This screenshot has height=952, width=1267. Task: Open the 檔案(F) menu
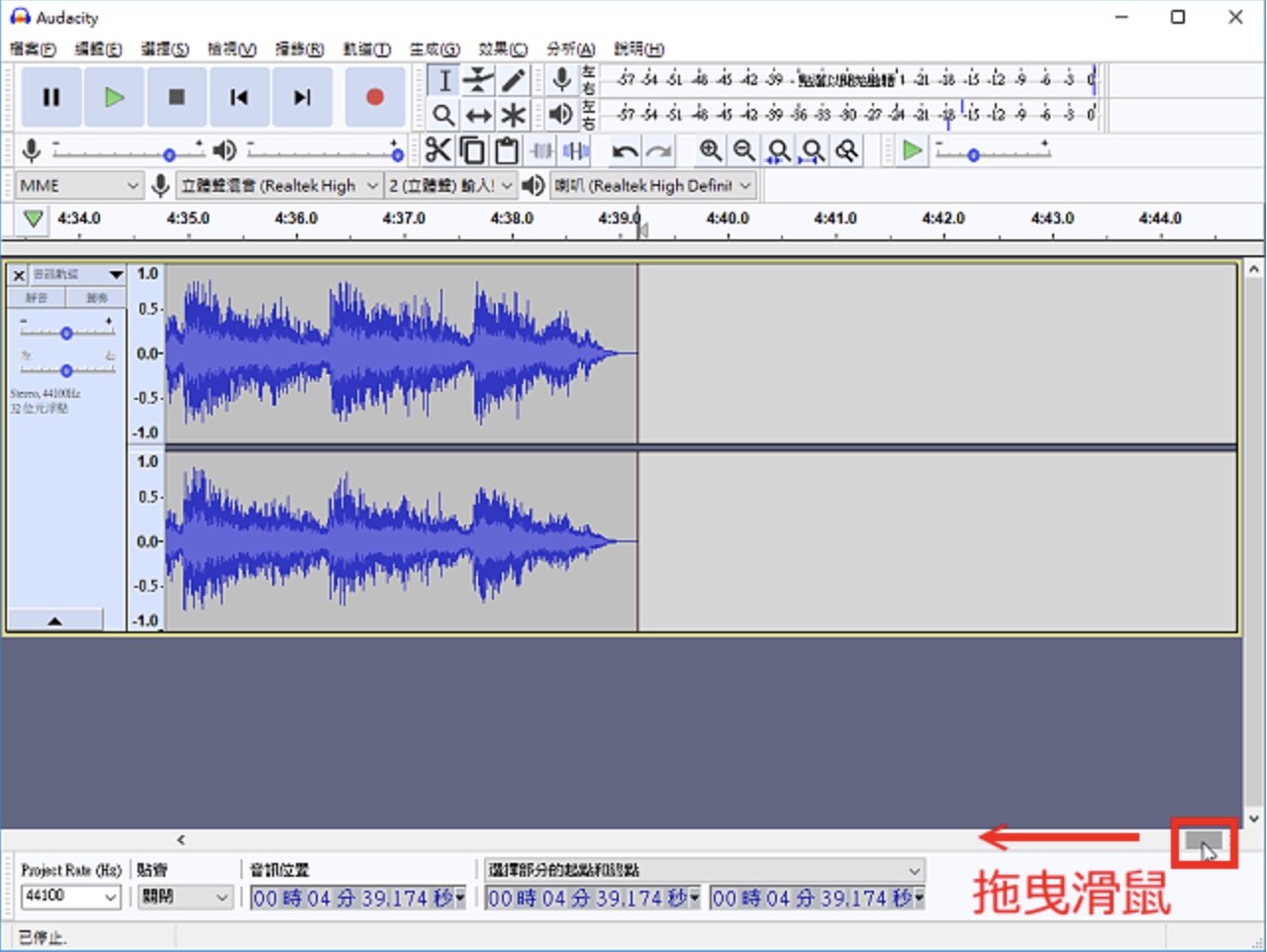[x=33, y=48]
